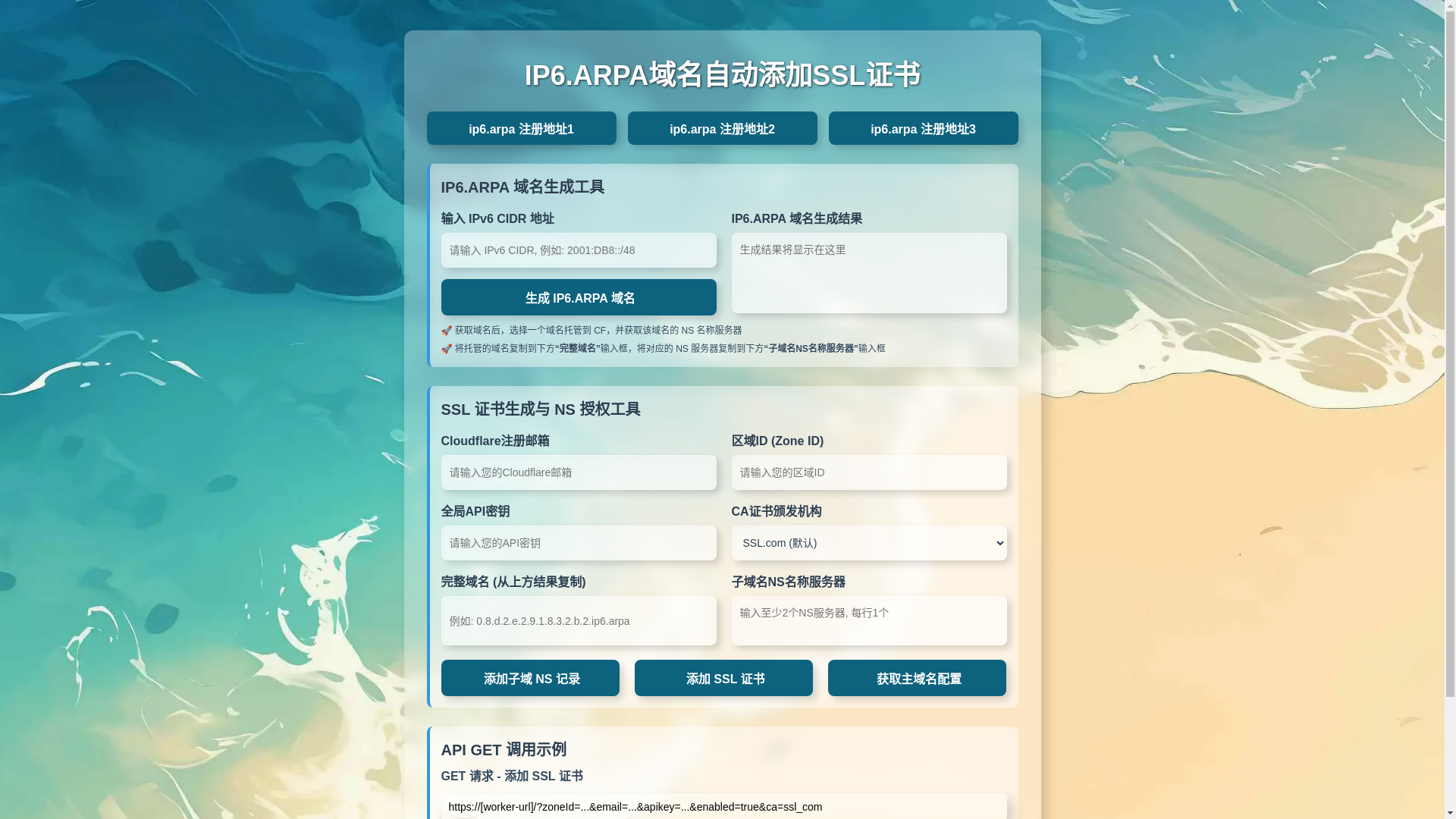Screen dimensions: 1456x819
Task: Expand the CA证书颁发机构 dropdown
Action: point(868,543)
